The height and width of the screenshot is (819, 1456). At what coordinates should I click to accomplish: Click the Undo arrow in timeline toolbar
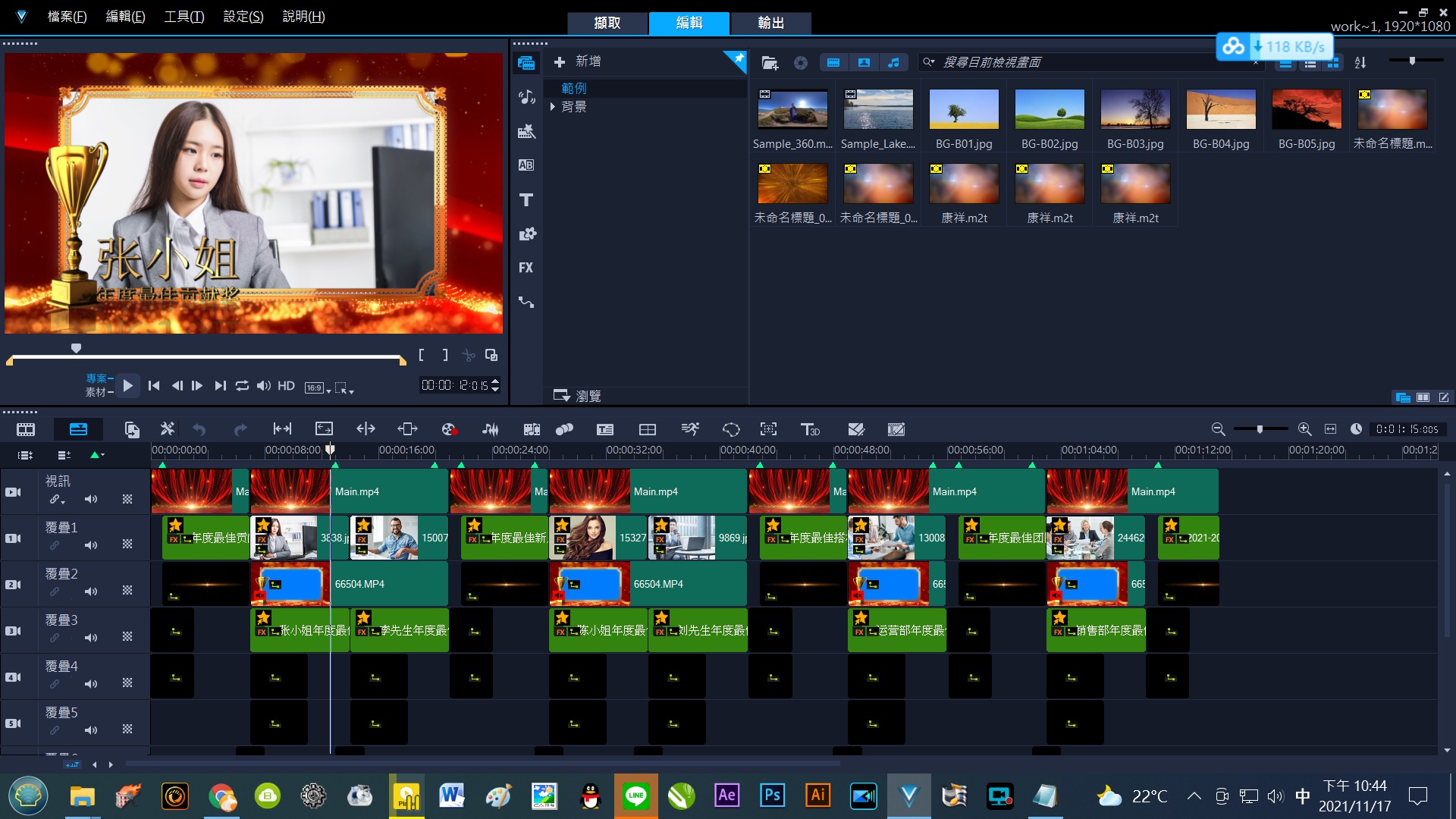point(199,429)
